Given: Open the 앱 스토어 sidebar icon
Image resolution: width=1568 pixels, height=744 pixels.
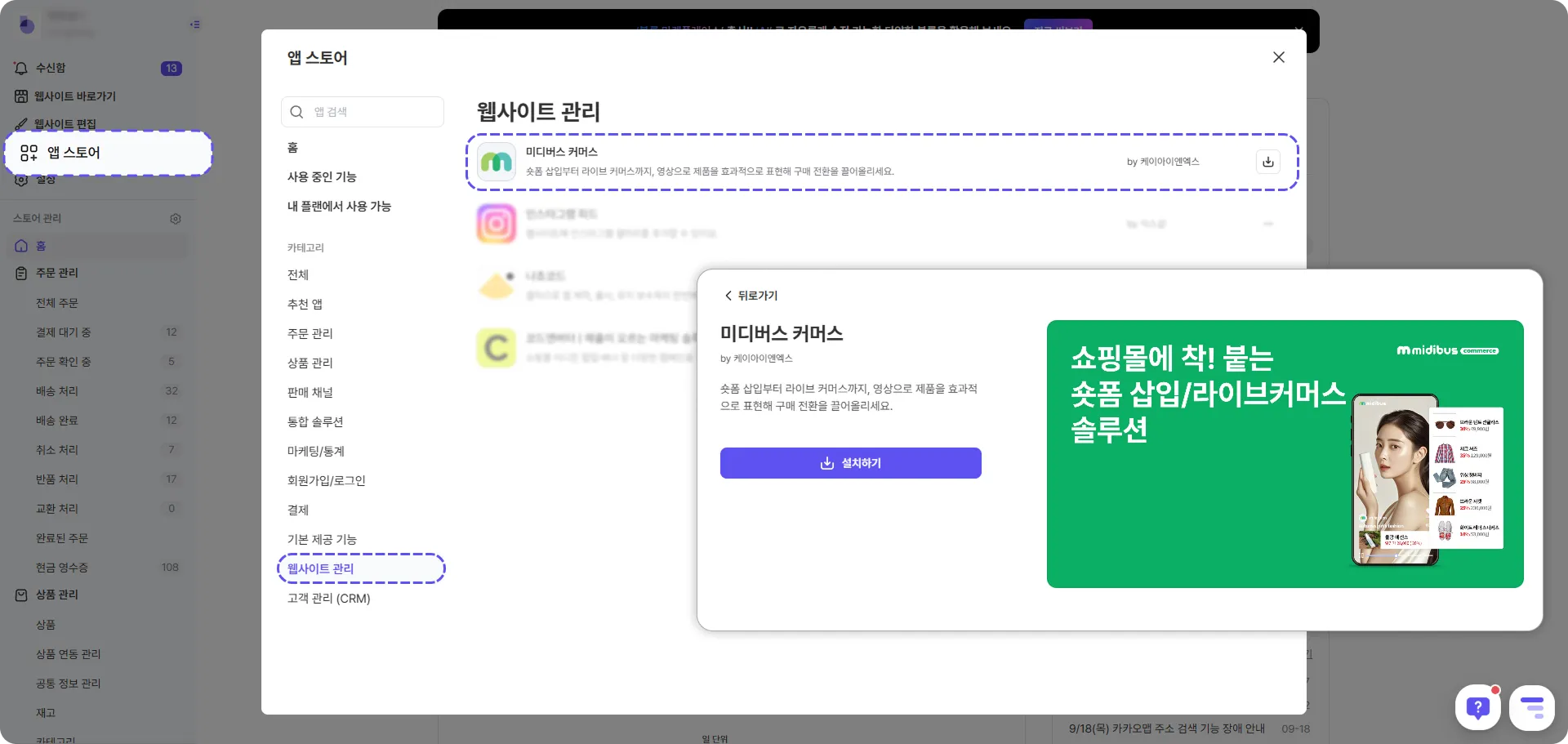Looking at the screenshot, I should tap(28, 154).
